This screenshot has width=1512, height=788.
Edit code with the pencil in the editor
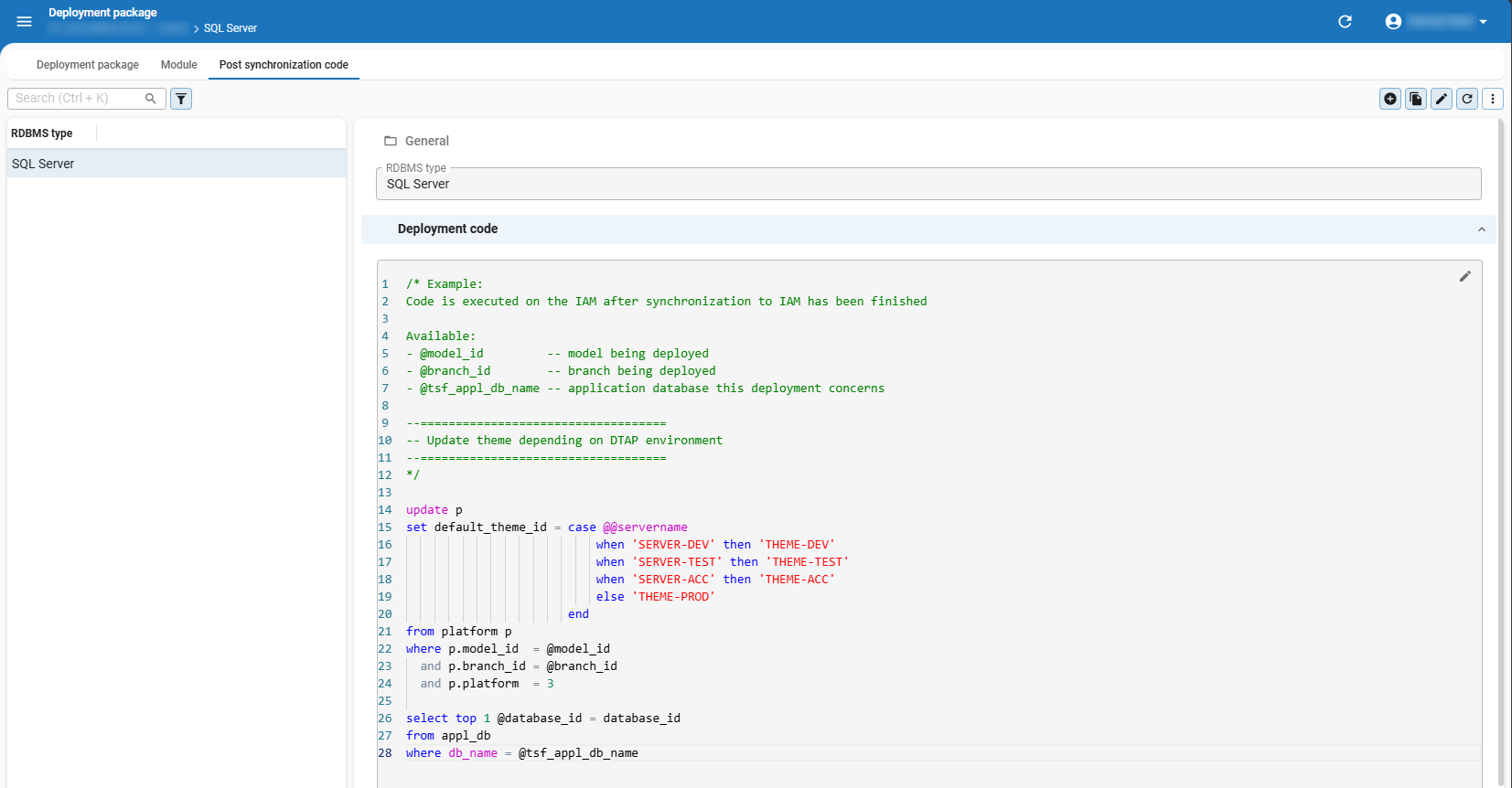[1464, 276]
